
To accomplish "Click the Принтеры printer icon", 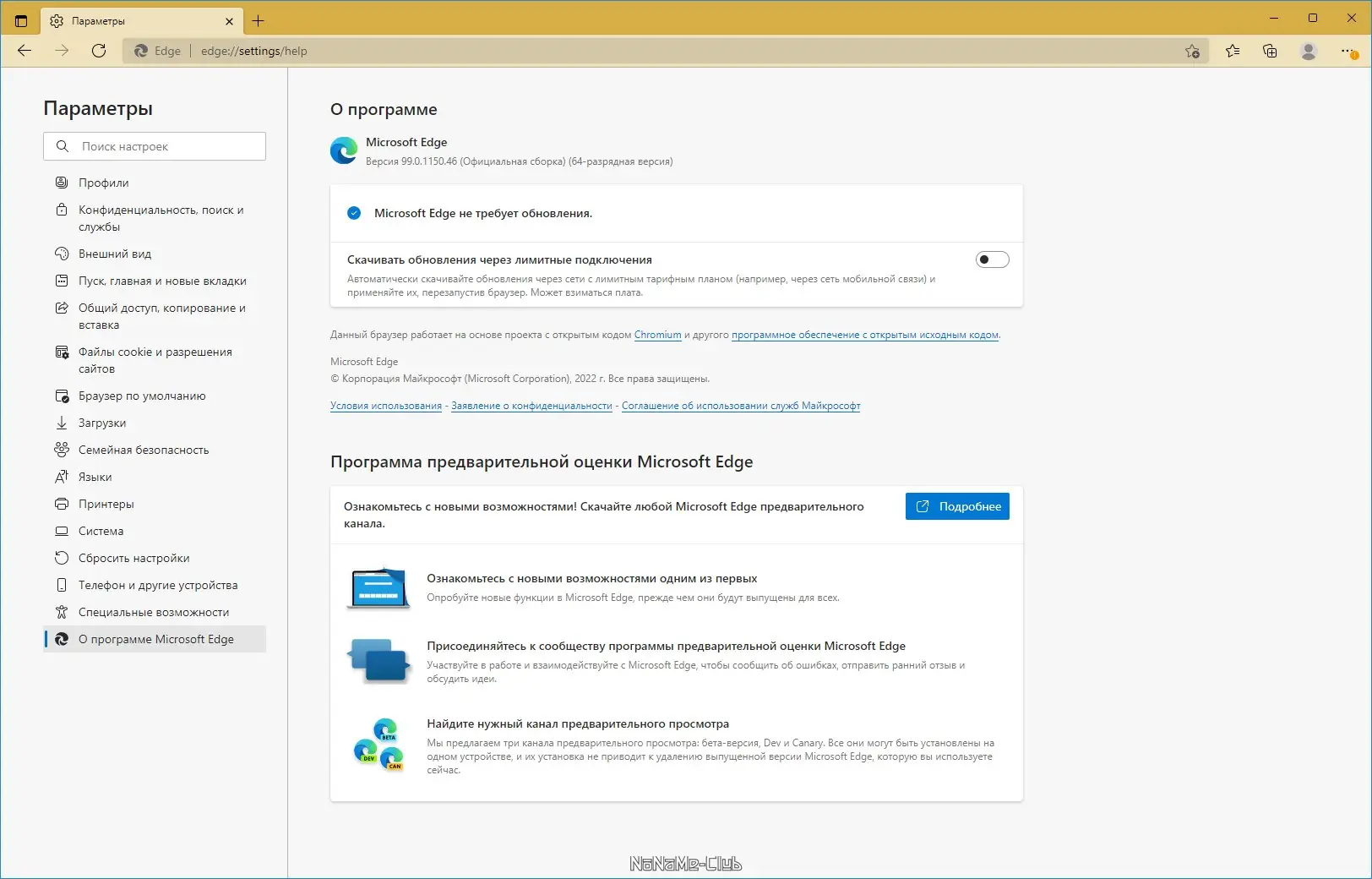I will coord(62,504).
